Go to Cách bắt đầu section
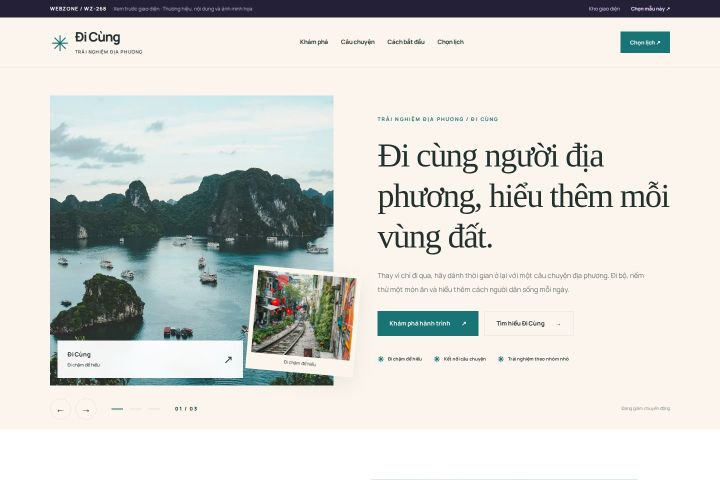This screenshot has height=480, width=720. [x=405, y=42]
